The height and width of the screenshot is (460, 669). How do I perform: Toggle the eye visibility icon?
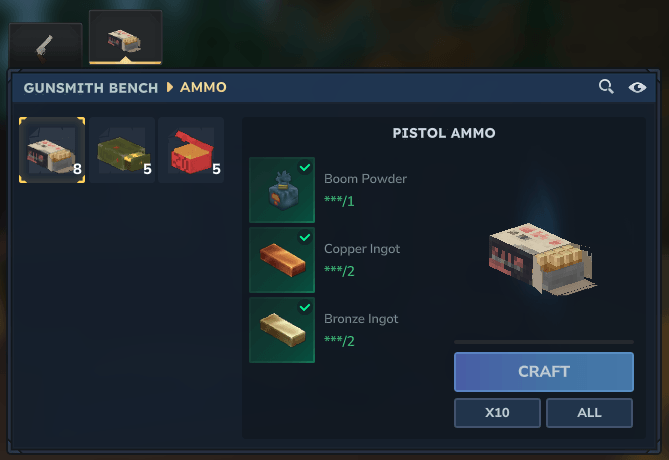pyautogui.click(x=637, y=87)
